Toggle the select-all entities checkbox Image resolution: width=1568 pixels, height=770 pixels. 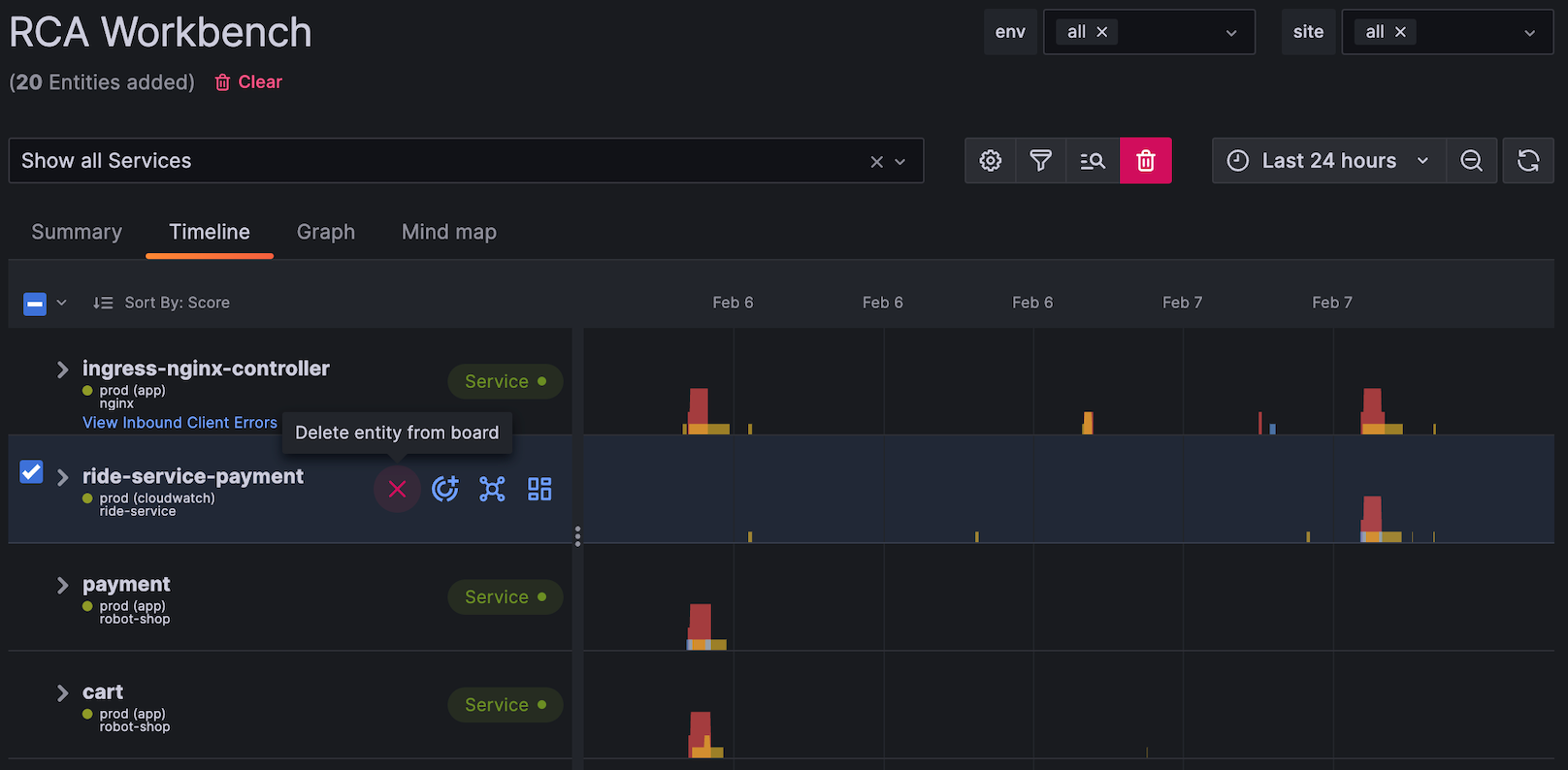35,304
